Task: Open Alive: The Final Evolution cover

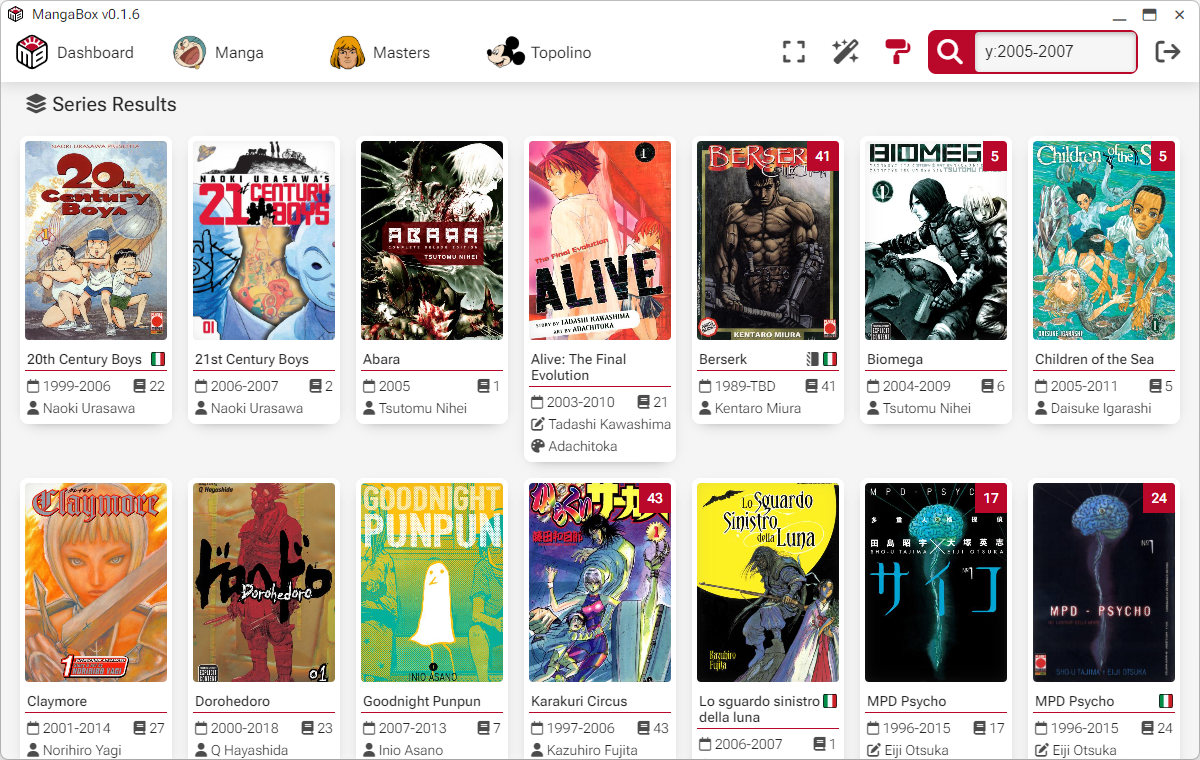Action: pyautogui.click(x=600, y=240)
